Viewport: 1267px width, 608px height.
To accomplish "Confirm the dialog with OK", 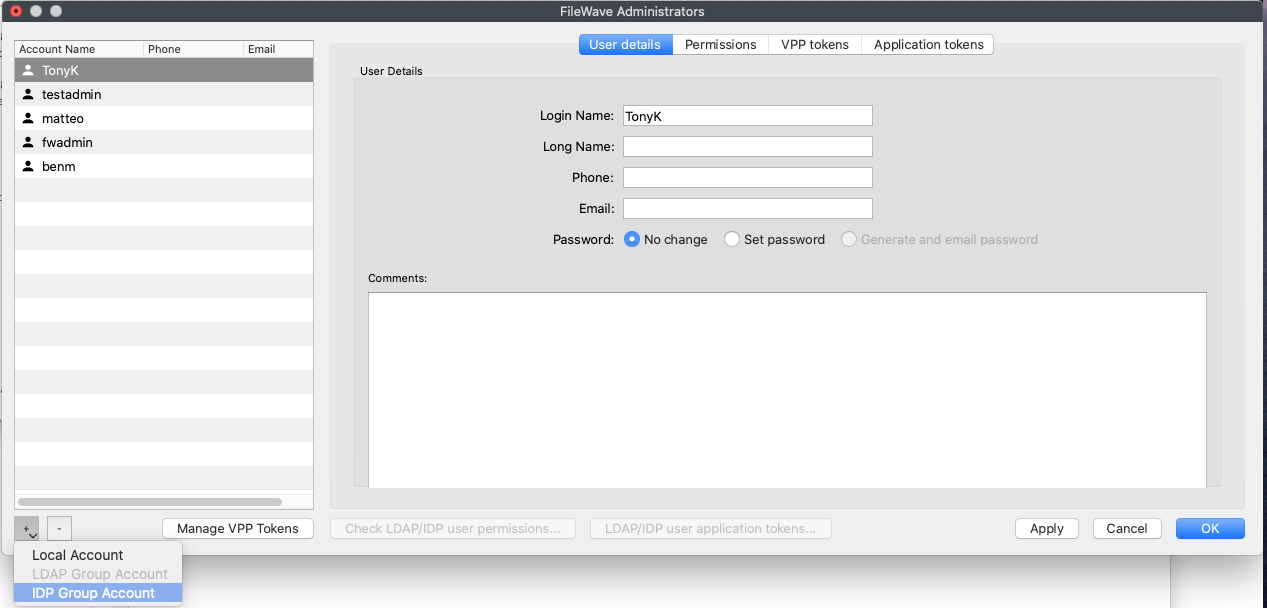I will point(1210,528).
